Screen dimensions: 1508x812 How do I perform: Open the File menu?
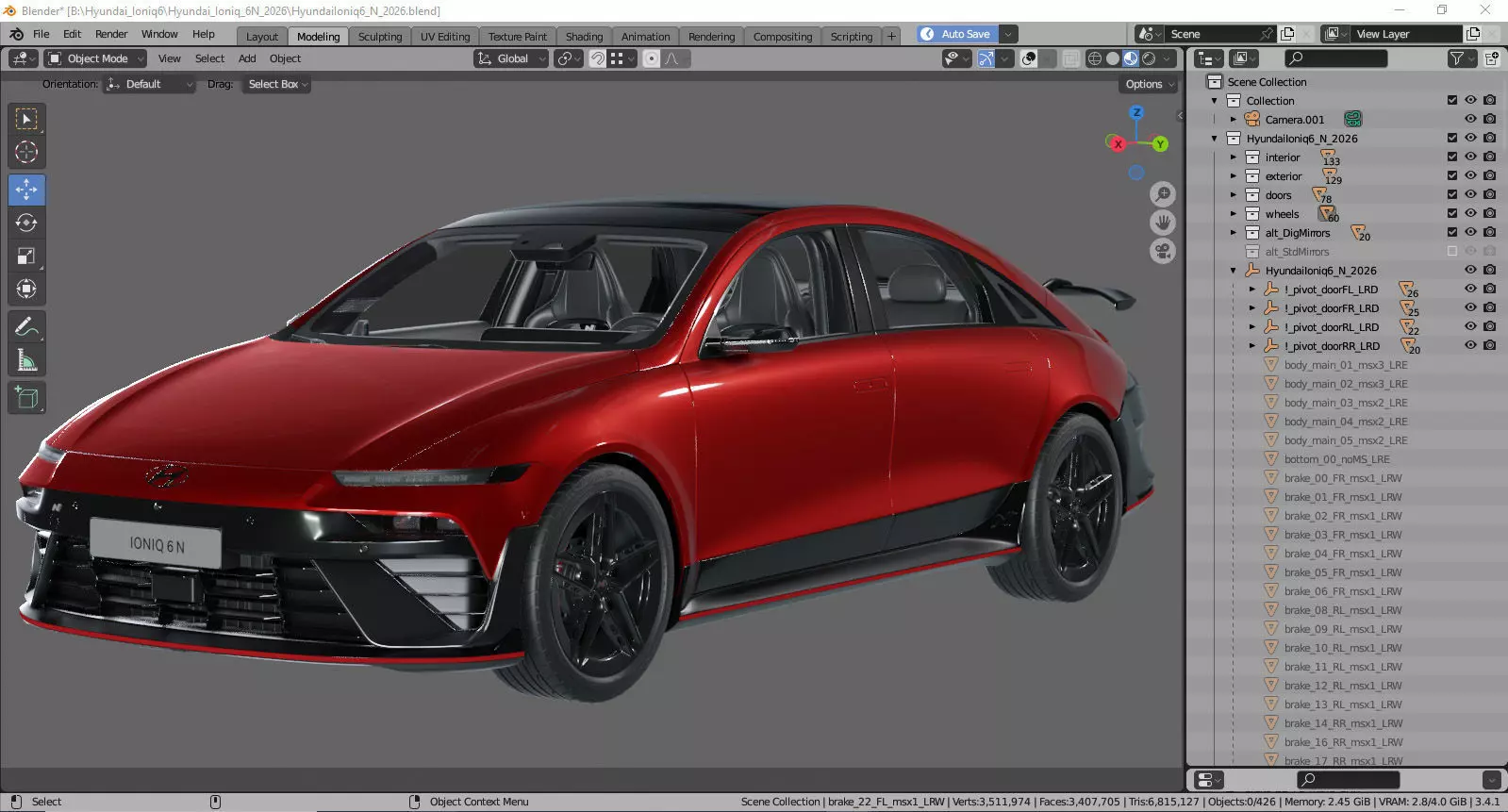pyautogui.click(x=41, y=34)
